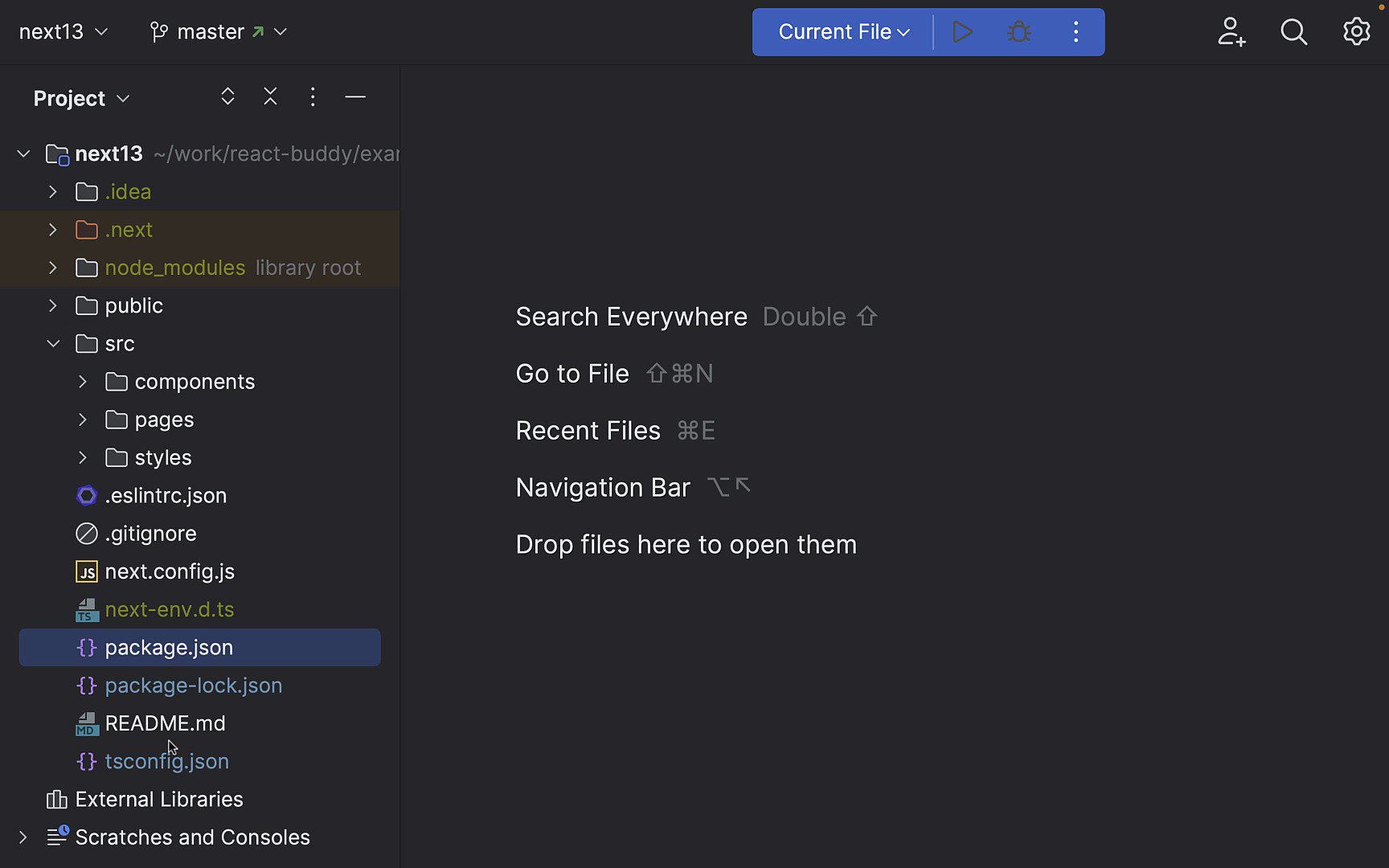Viewport: 1389px width, 868px height.
Task: Expand the Scratches and Consoles node
Action: pos(22,837)
